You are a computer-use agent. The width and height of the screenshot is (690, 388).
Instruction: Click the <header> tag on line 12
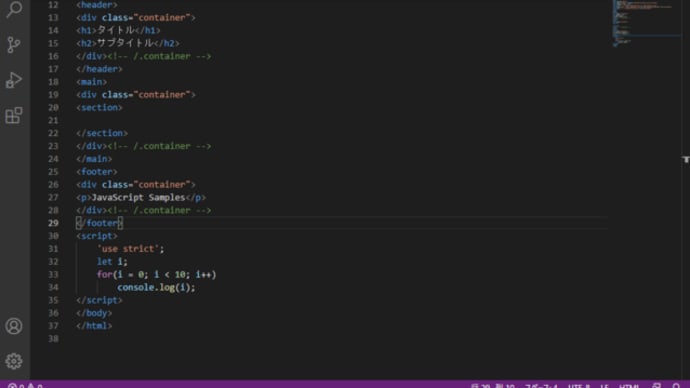tap(97, 5)
